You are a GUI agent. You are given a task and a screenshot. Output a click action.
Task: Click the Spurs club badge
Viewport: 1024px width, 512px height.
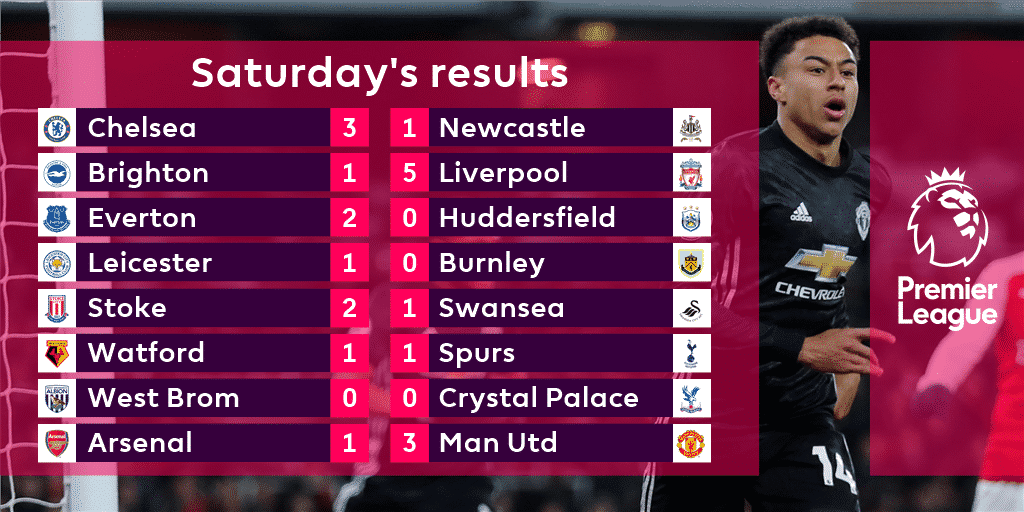click(x=691, y=353)
